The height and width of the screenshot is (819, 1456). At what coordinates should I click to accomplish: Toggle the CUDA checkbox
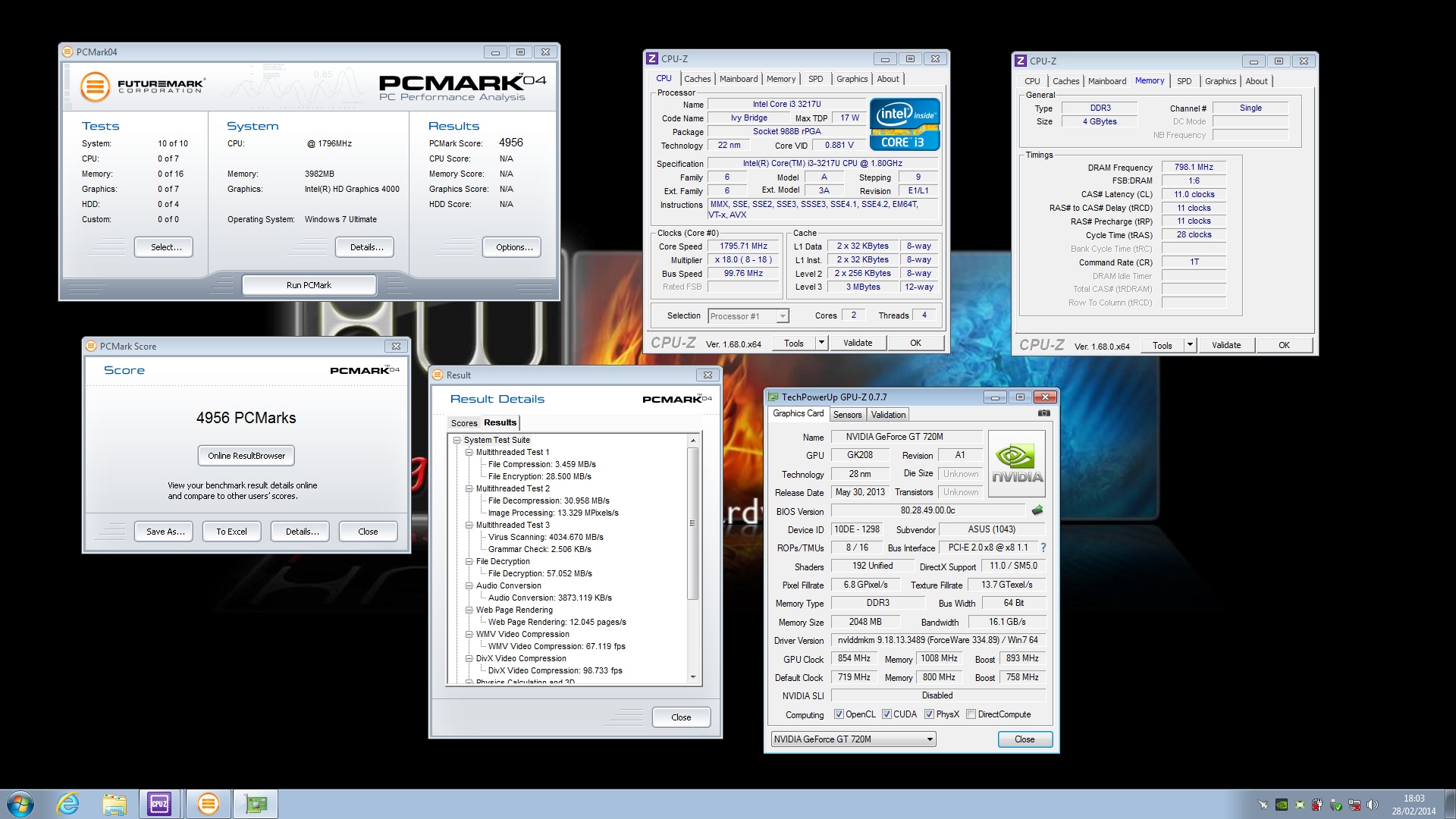tap(886, 714)
